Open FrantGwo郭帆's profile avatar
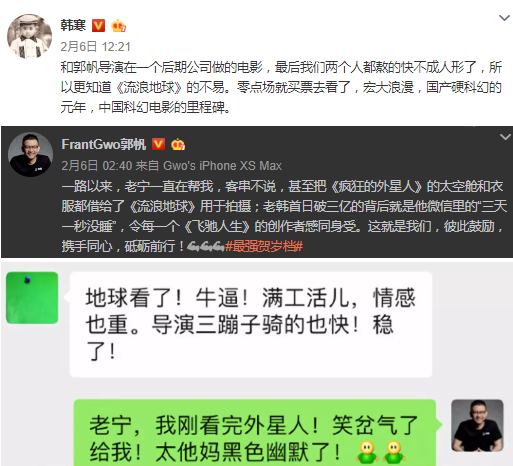This screenshot has width=513, height=466. [30, 154]
